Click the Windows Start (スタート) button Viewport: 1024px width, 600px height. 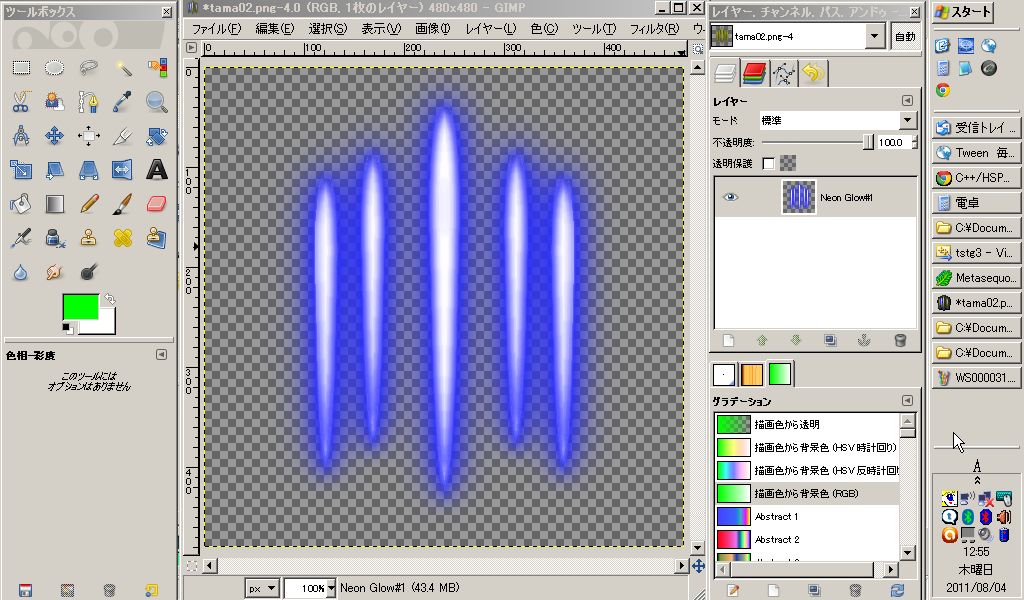pos(963,12)
